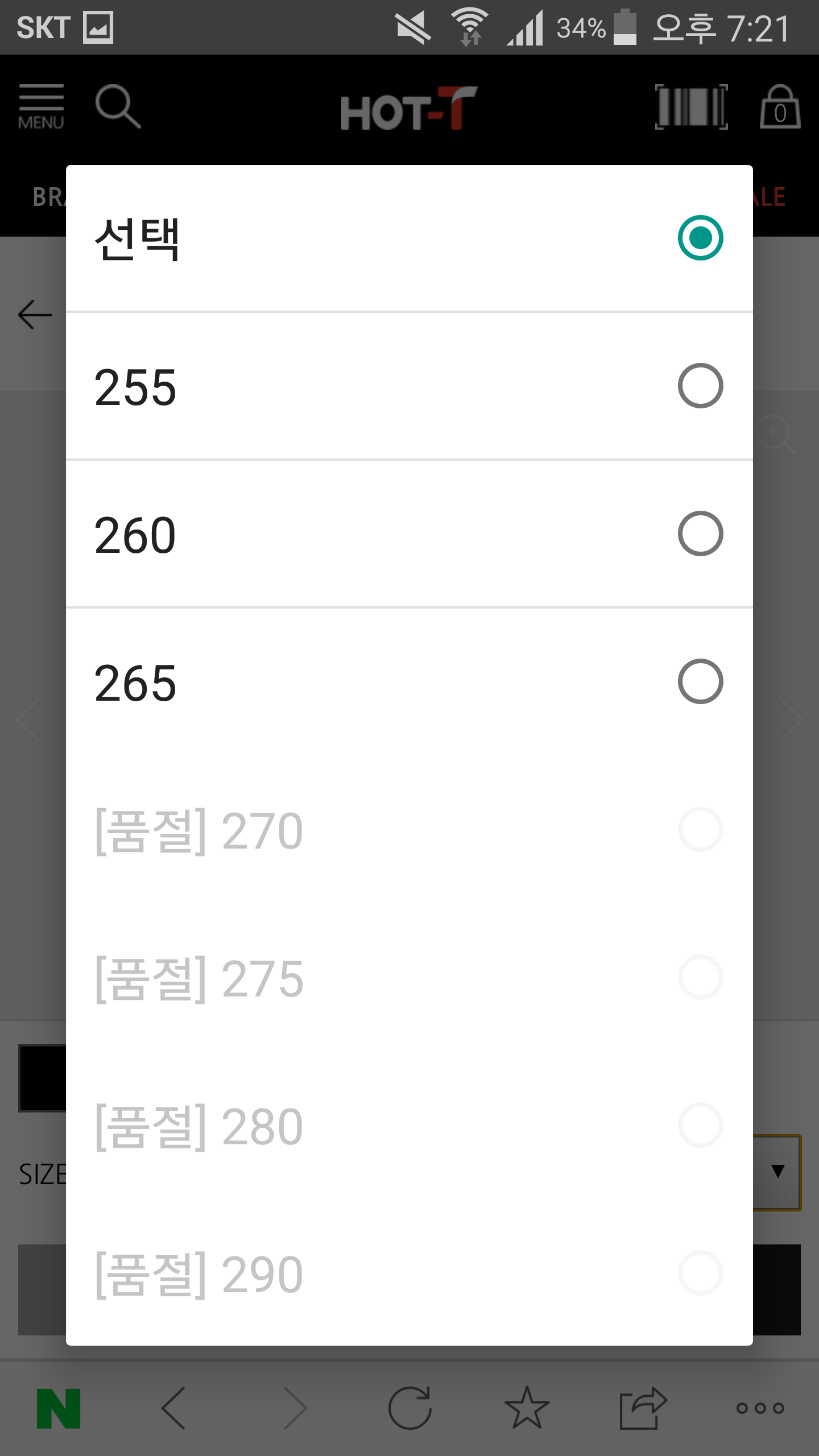Click the browser refresh icon
This screenshot has height=1456, width=819.
point(409,1408)
